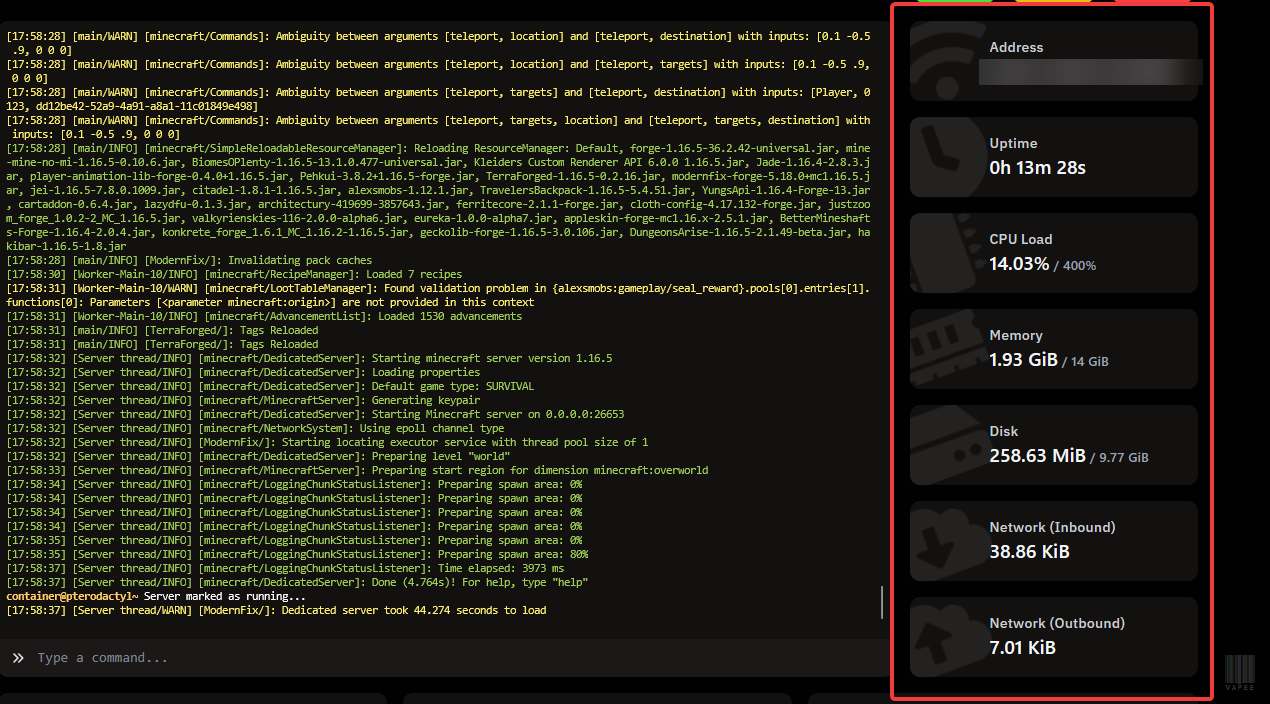
Task: Click the double-chevron command prompt icon
Action: (18, 658)
